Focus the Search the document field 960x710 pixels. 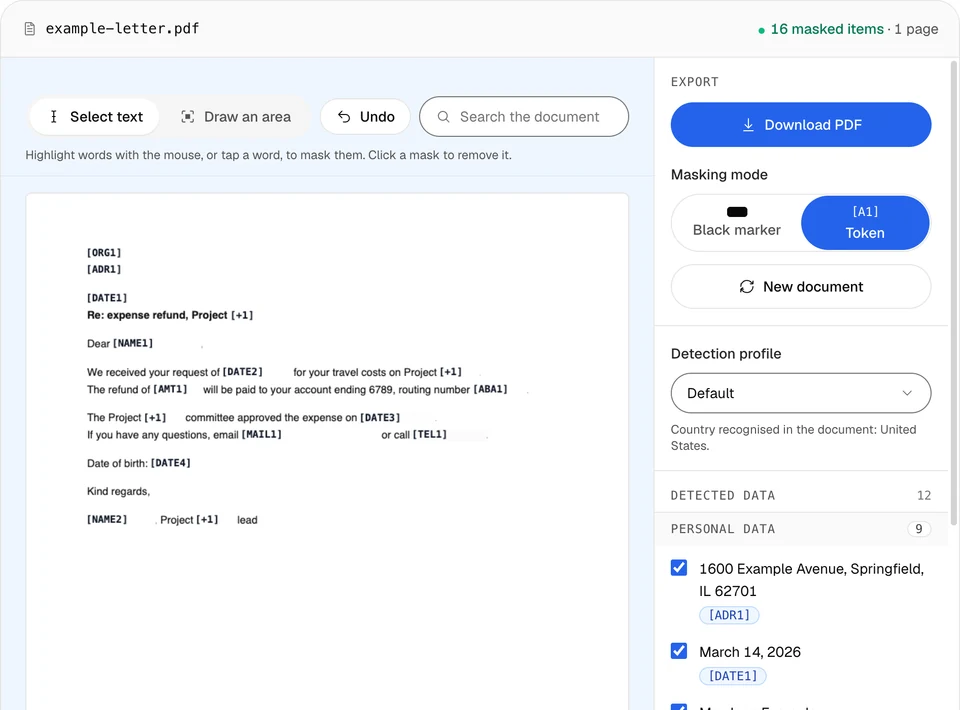[x=524, y=116]
